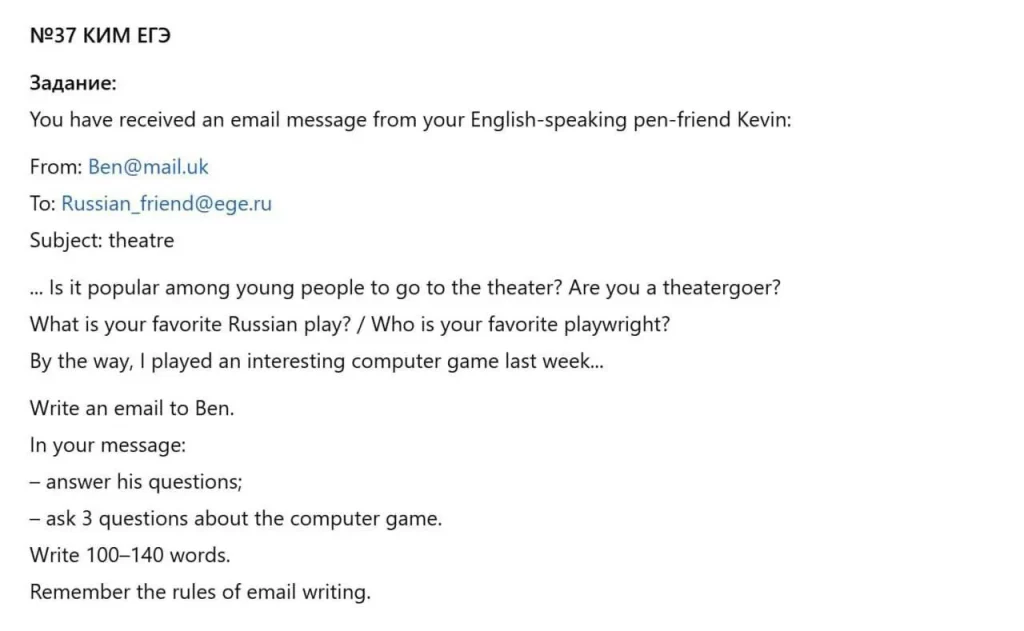Click the To: label text
The image size is (1024, 631).
click(x=42, y=204)
